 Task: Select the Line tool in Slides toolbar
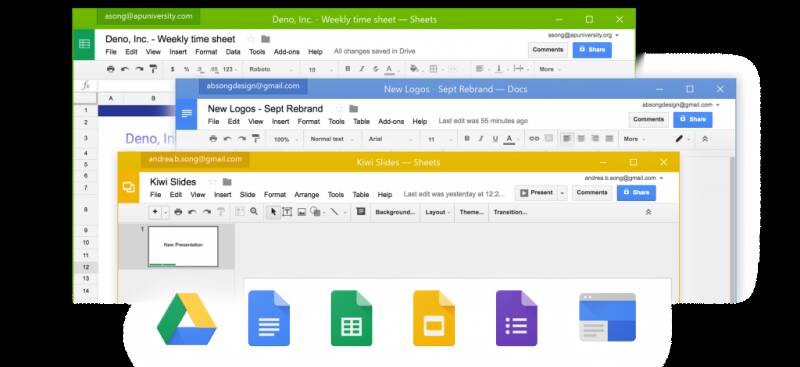click(x=334, y=212)
